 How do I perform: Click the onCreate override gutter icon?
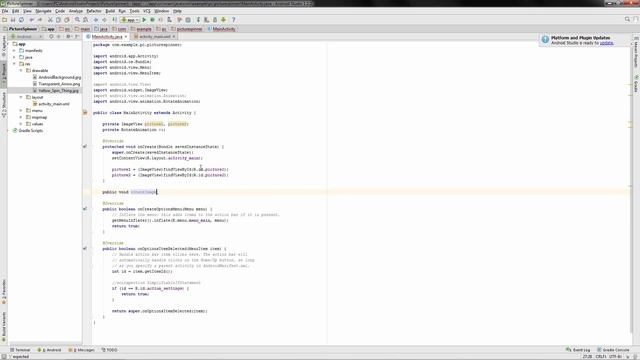point(85,146)
